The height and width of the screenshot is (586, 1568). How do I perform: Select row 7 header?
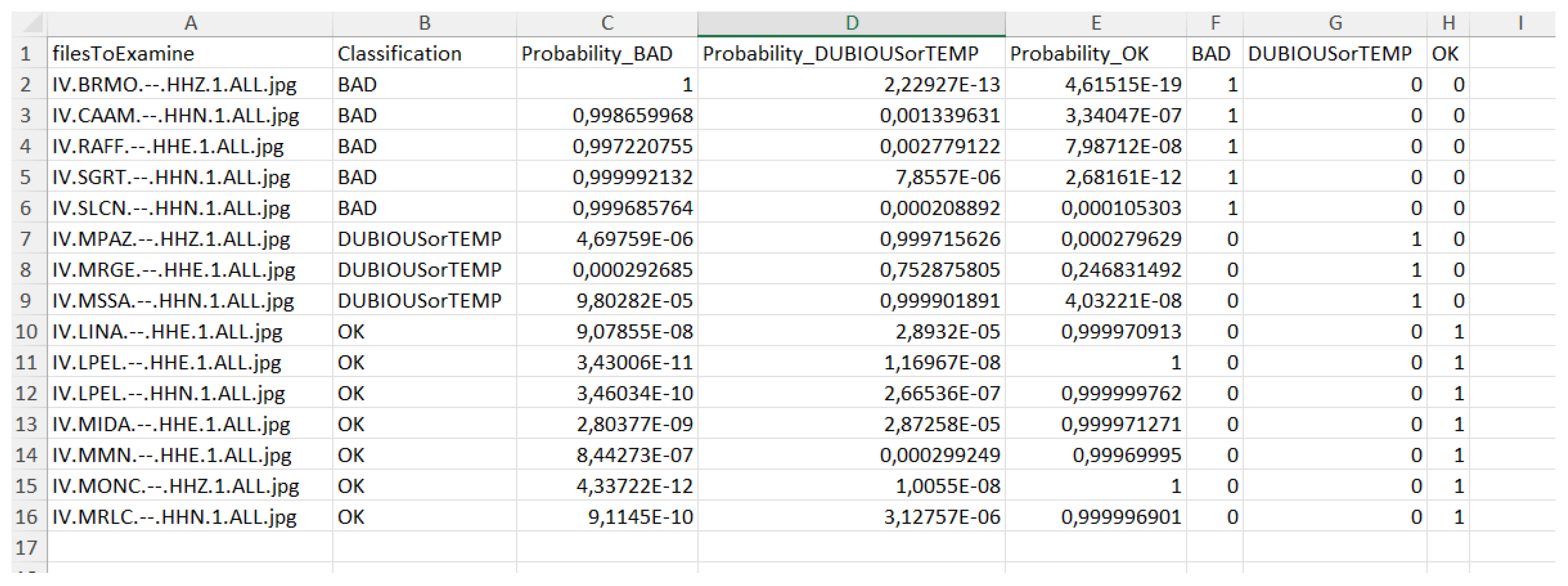click(x=26, y=239)
